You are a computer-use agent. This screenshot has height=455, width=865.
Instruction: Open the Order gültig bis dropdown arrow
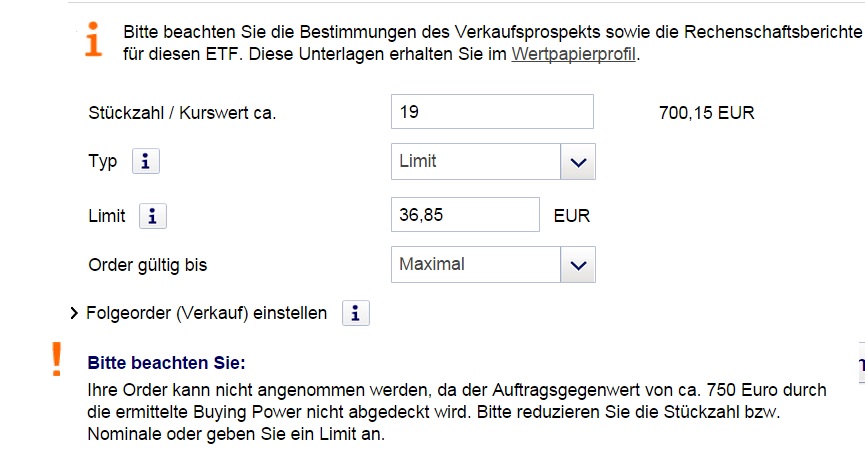click(x=577, y=265)
